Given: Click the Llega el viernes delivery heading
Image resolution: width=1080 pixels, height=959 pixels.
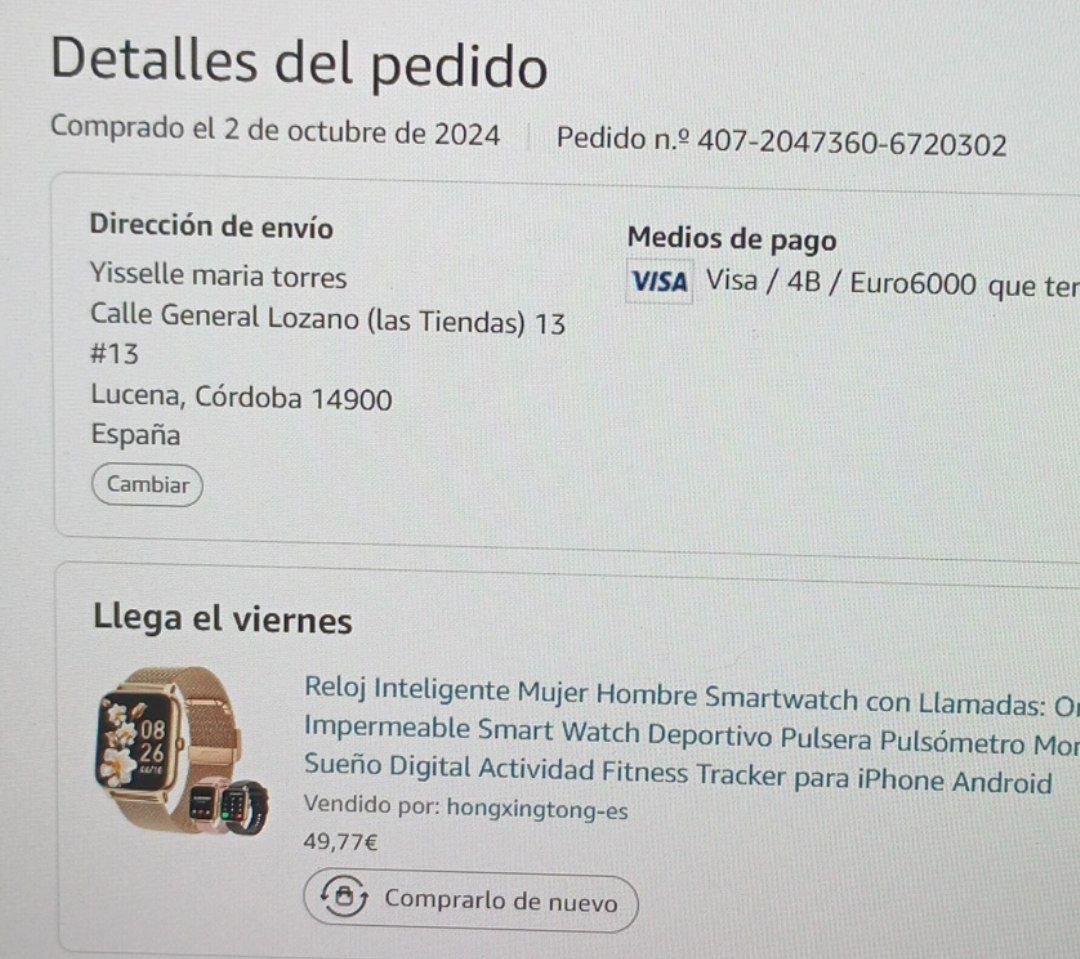Looking at the screenshot, I should [222, 618].
